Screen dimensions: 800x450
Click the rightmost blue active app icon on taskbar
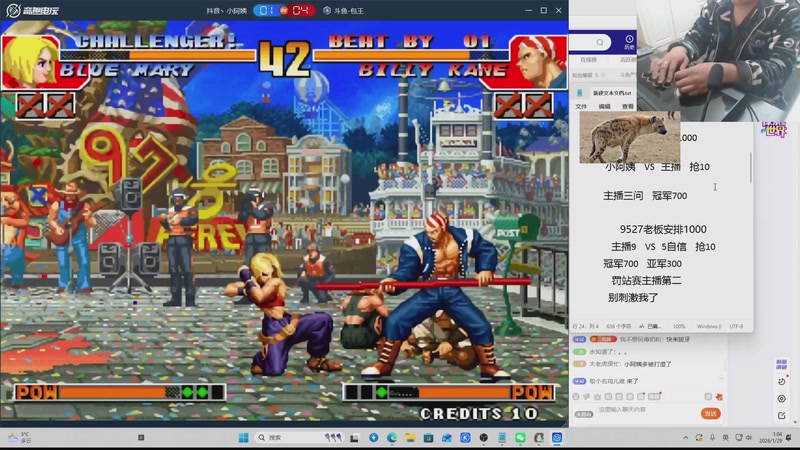[557, 438]
